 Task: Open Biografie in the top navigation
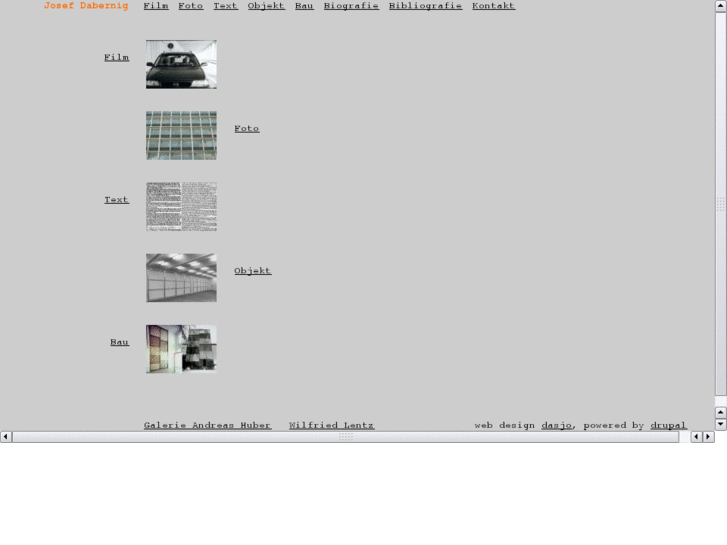(x=351, y=6)
